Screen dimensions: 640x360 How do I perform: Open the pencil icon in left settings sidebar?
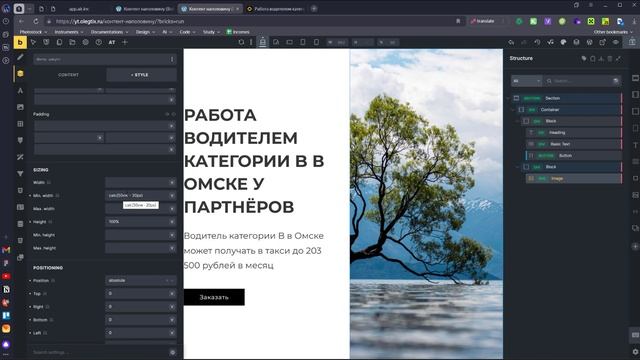[20, 58]
